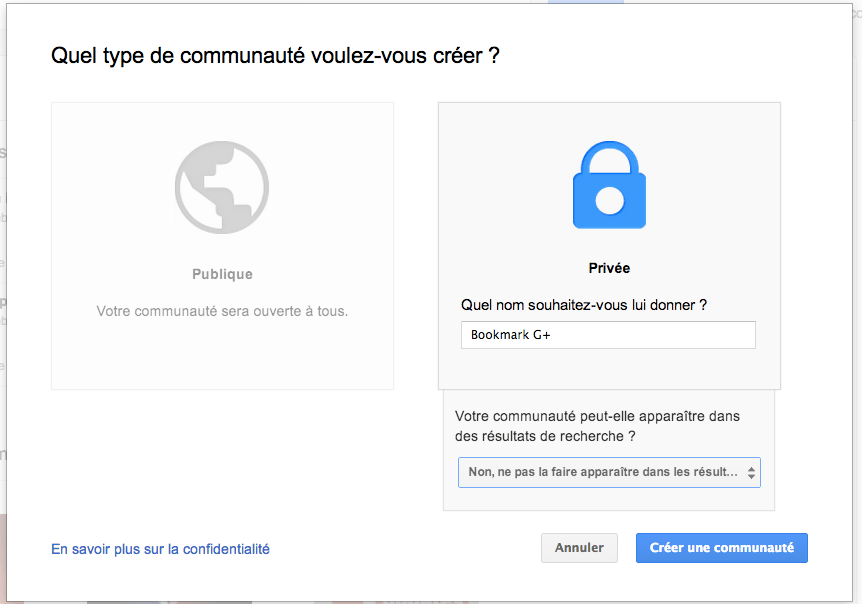Select the Publique globe icon
The image size is (862, 604).
[221, 187]
